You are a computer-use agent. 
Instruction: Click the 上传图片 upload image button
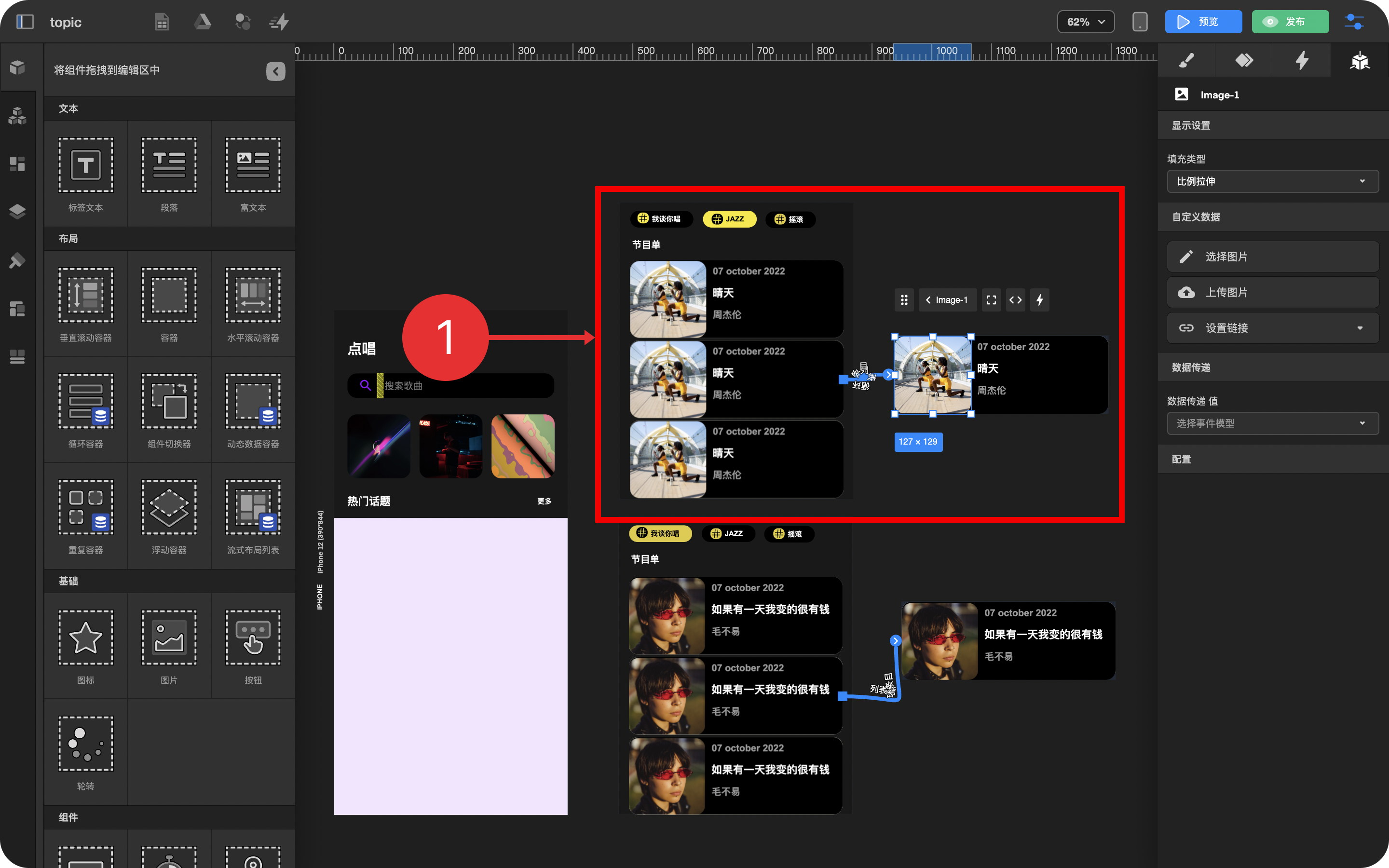[x=1272, y=292]
